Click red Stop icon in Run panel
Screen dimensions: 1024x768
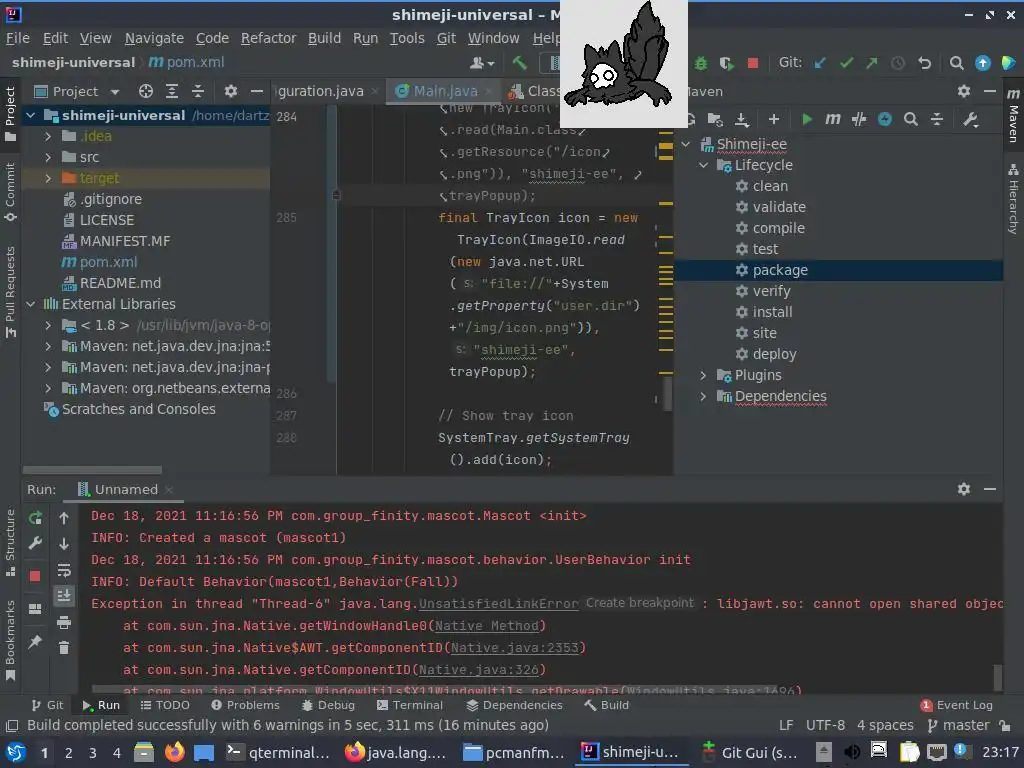pos(35,575)
